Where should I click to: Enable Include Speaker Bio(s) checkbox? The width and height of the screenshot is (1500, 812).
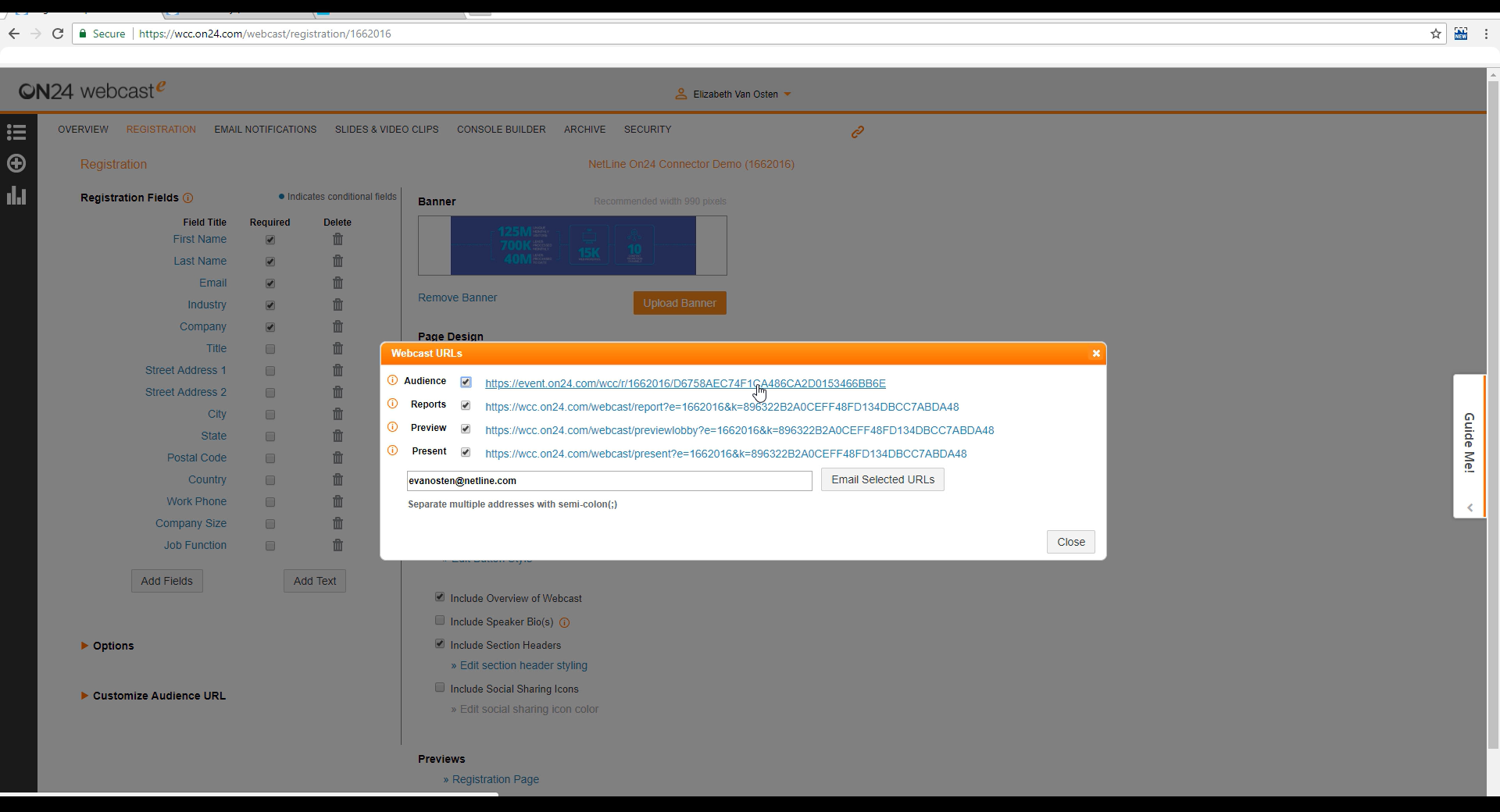pyautogui.click(x=440, y=621)
